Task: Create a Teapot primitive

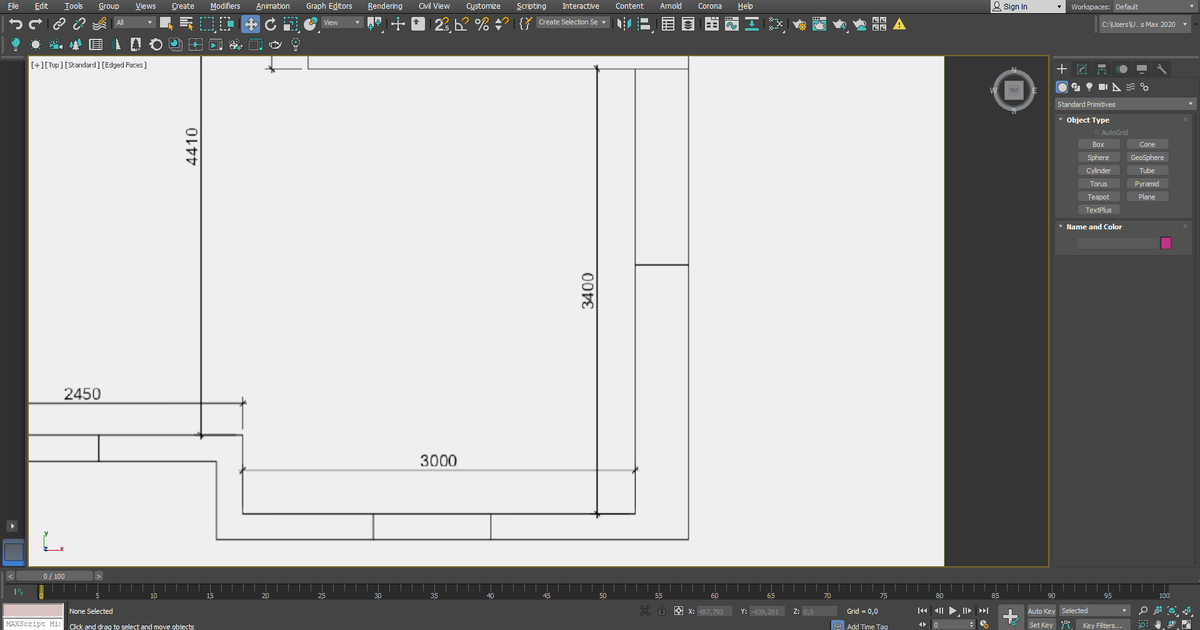Action: point(1098,197)
